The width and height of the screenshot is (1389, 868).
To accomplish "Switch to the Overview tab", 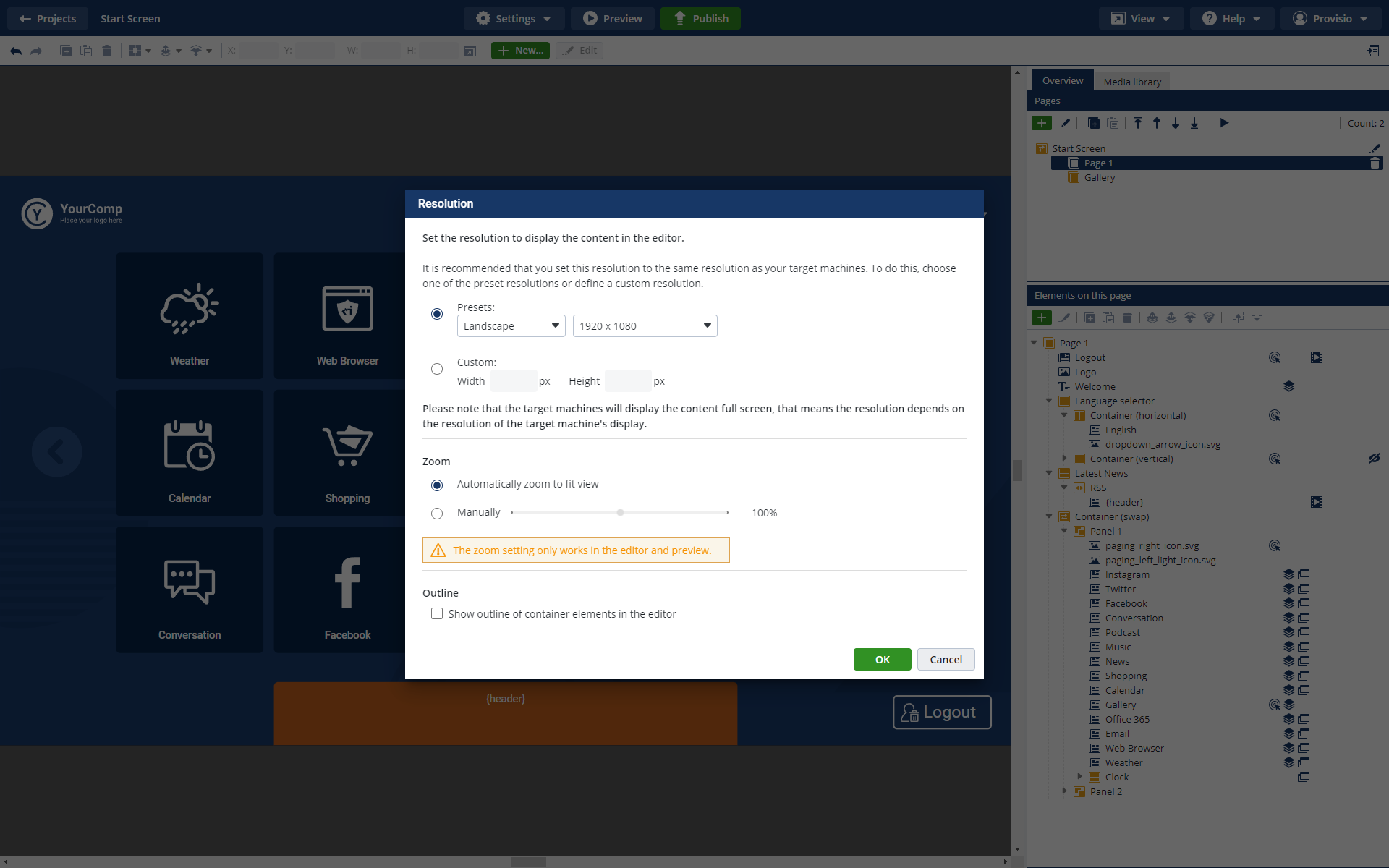I will pos(1062,80).
